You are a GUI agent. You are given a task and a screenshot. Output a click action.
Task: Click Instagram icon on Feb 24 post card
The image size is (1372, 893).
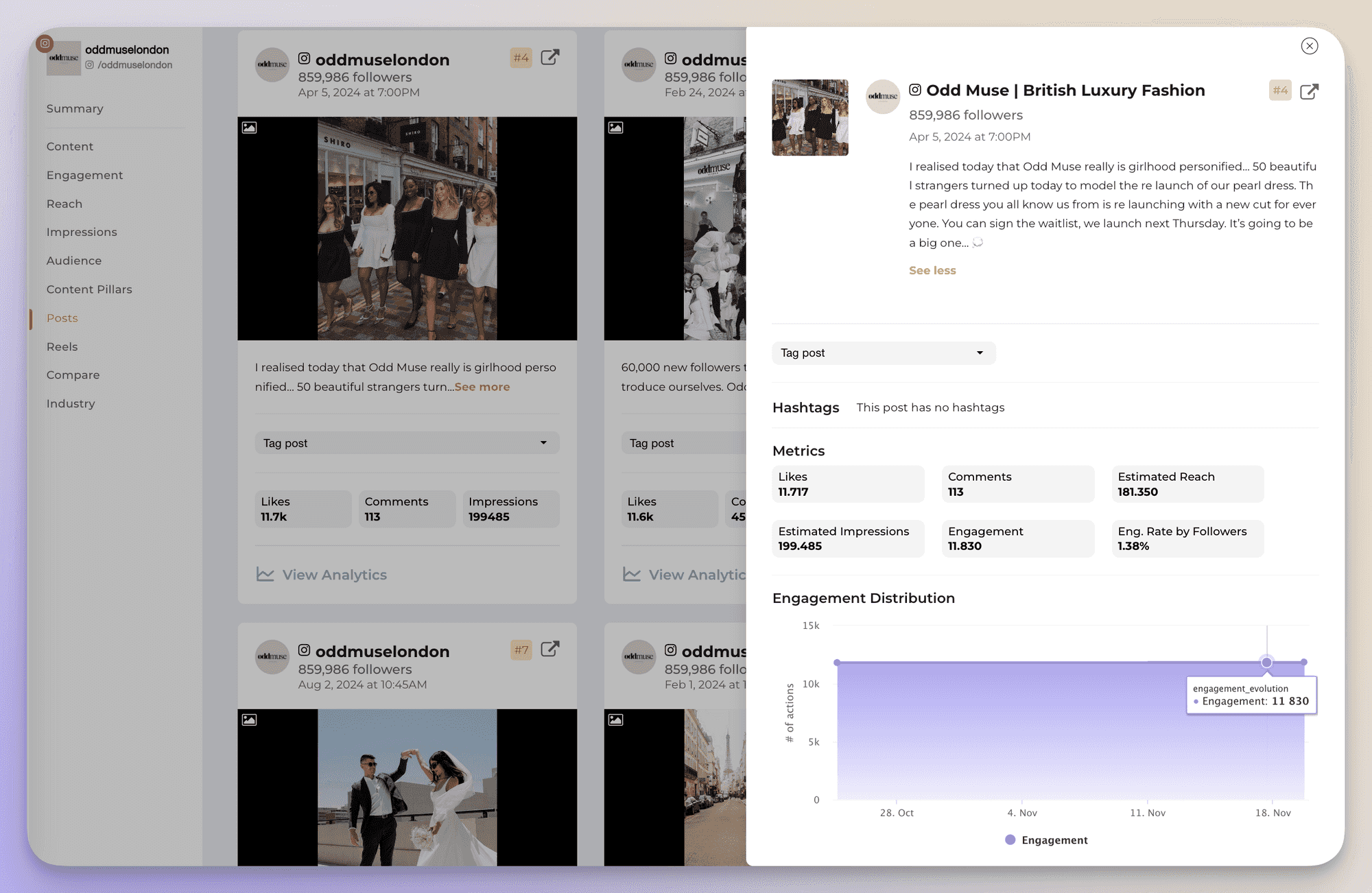coord(671,59)
